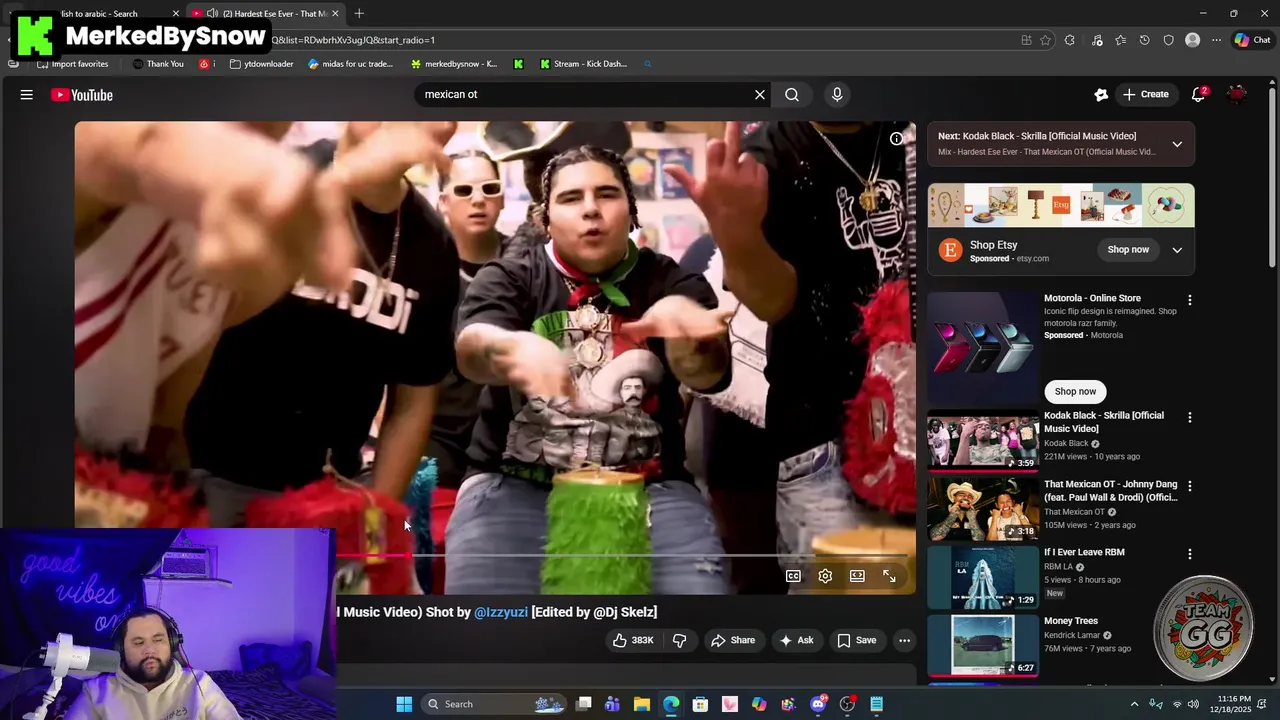Click the Windows taskbar Search box
1280x720 pixels.
(494, 704)
